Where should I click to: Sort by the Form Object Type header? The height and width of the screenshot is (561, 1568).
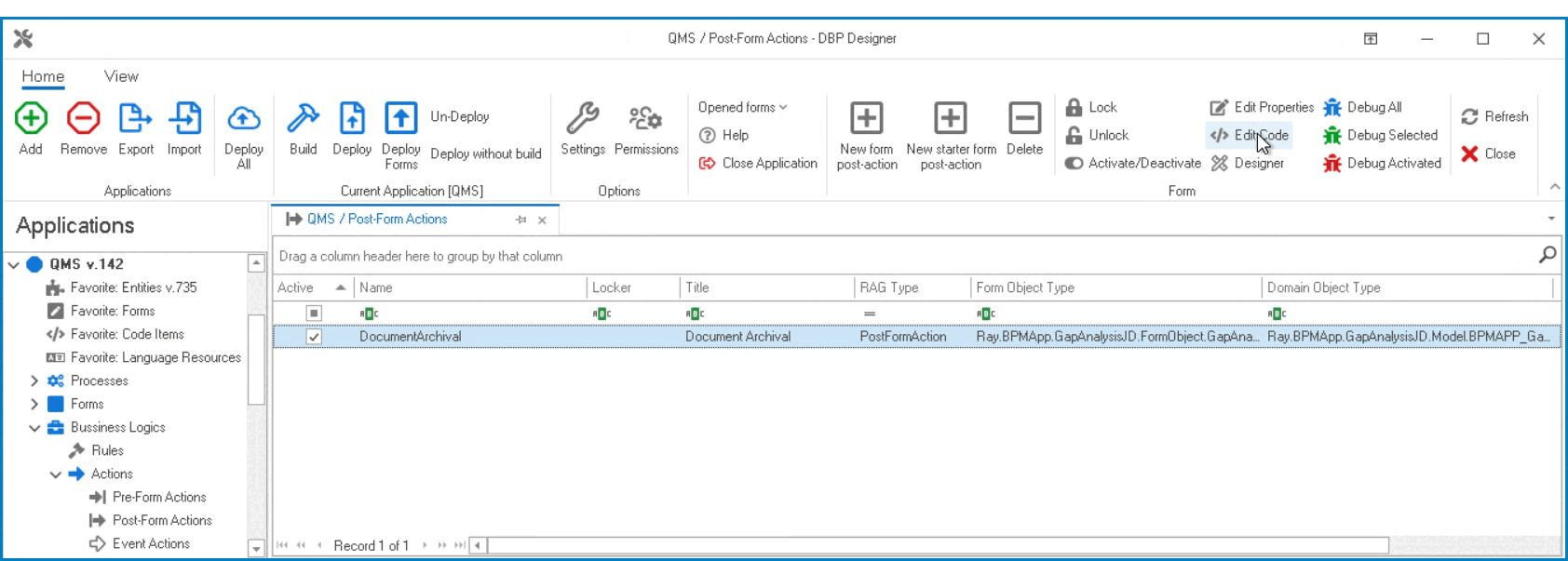pyautogui.click(x=1116, y=287)
